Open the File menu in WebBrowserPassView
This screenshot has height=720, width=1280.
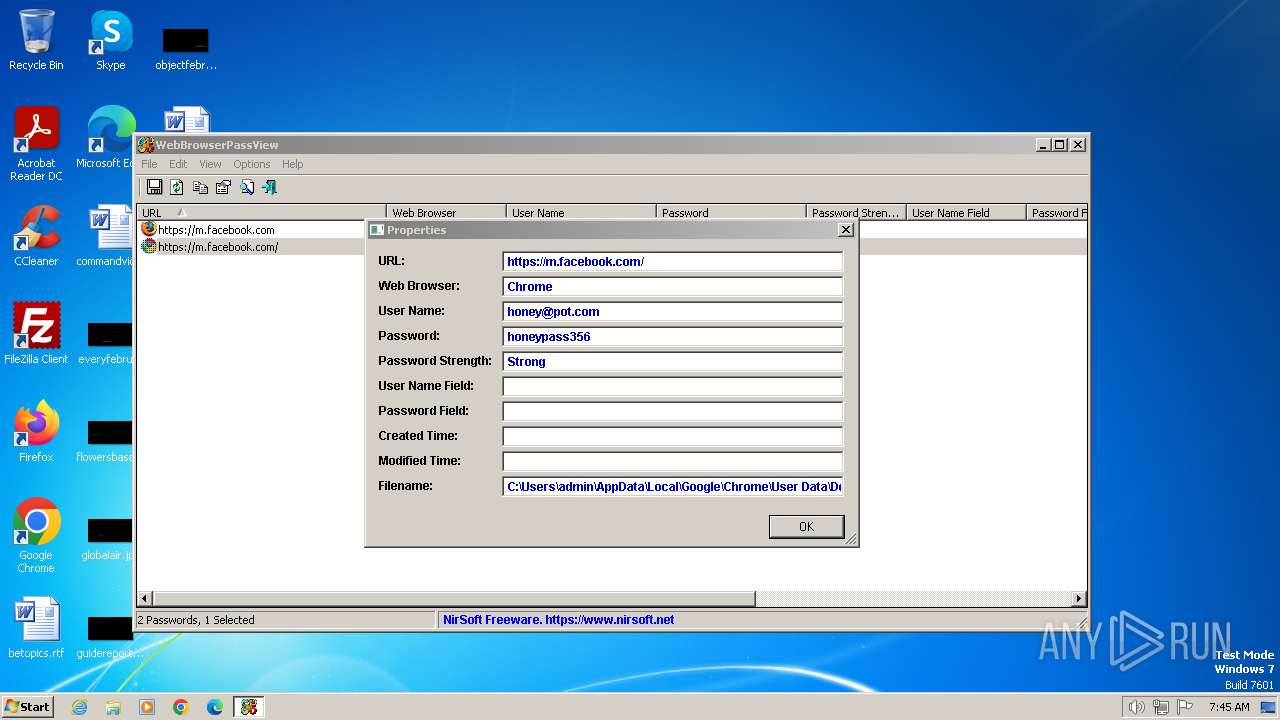tap(149, 164)
